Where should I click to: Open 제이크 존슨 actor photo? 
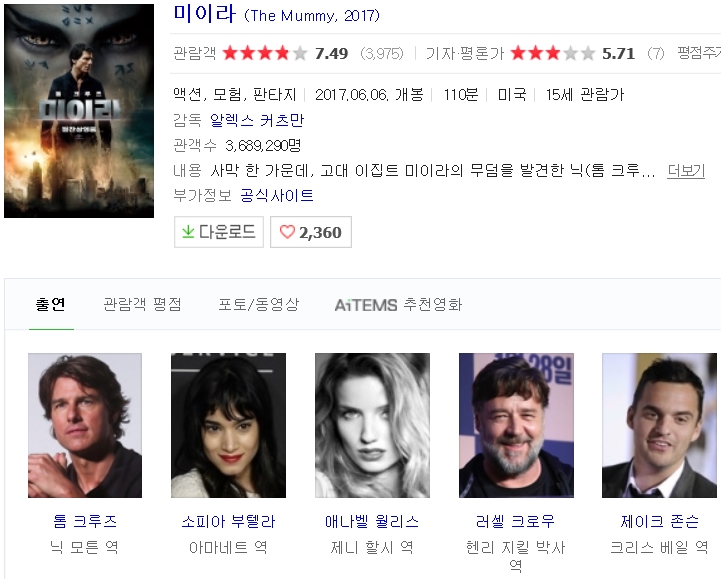(659, 425)
